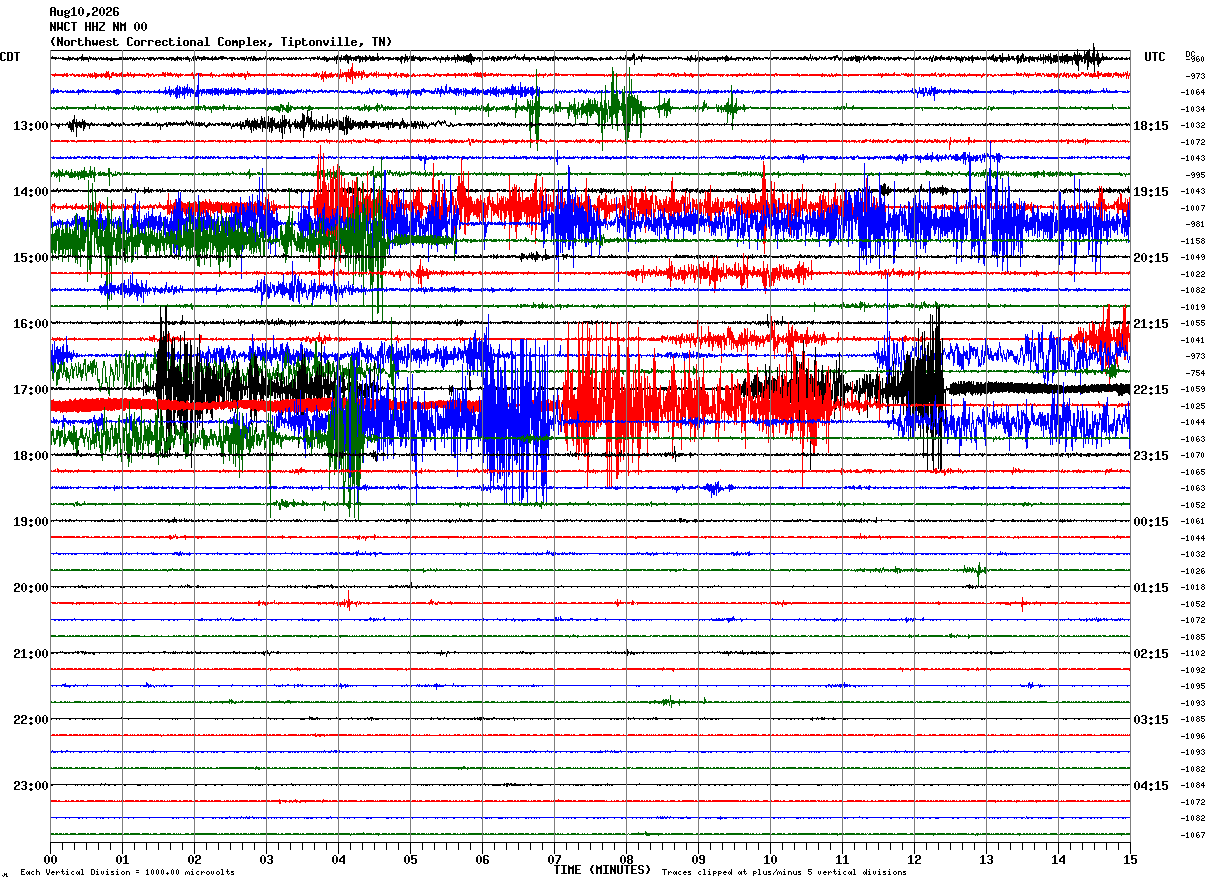The height and width of the screenshot is (886, 1210).
Task: Click minute 15 on the time axis
Action: tap(1130, 859)
